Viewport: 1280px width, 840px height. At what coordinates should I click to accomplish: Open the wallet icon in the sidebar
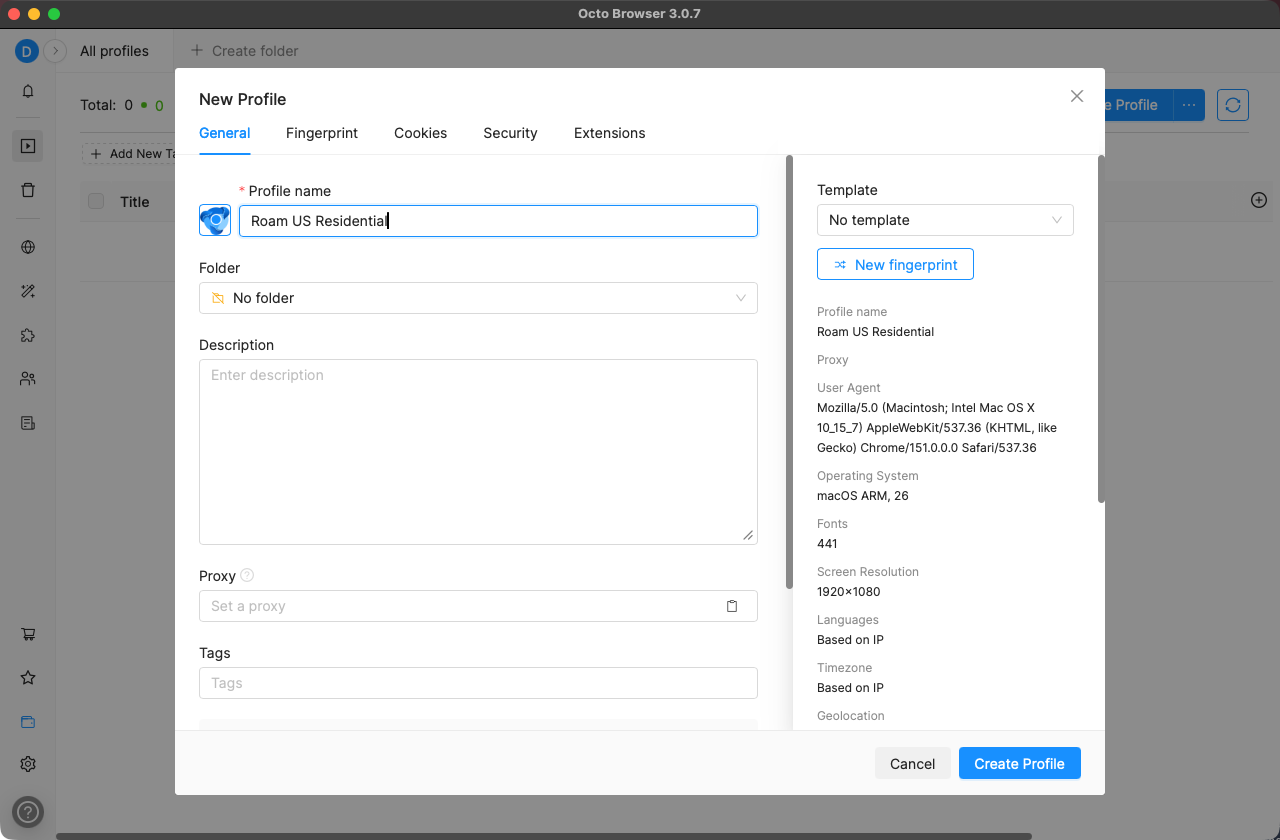point(28,722)
